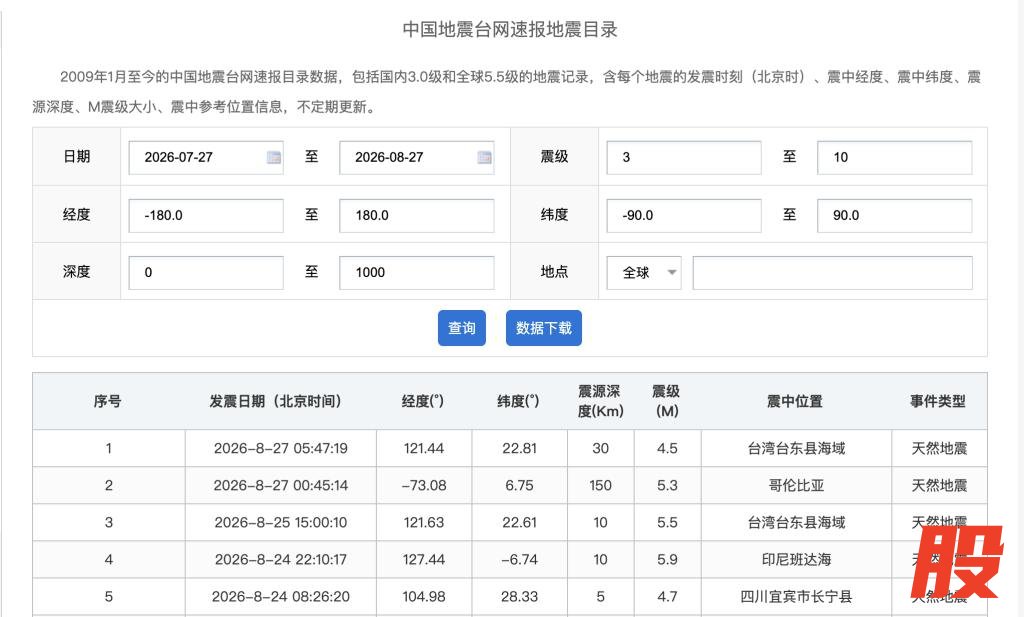This screenshot has height=617, width=1024.
Task: Click latitude value 22.81
Action: [519, 449]
